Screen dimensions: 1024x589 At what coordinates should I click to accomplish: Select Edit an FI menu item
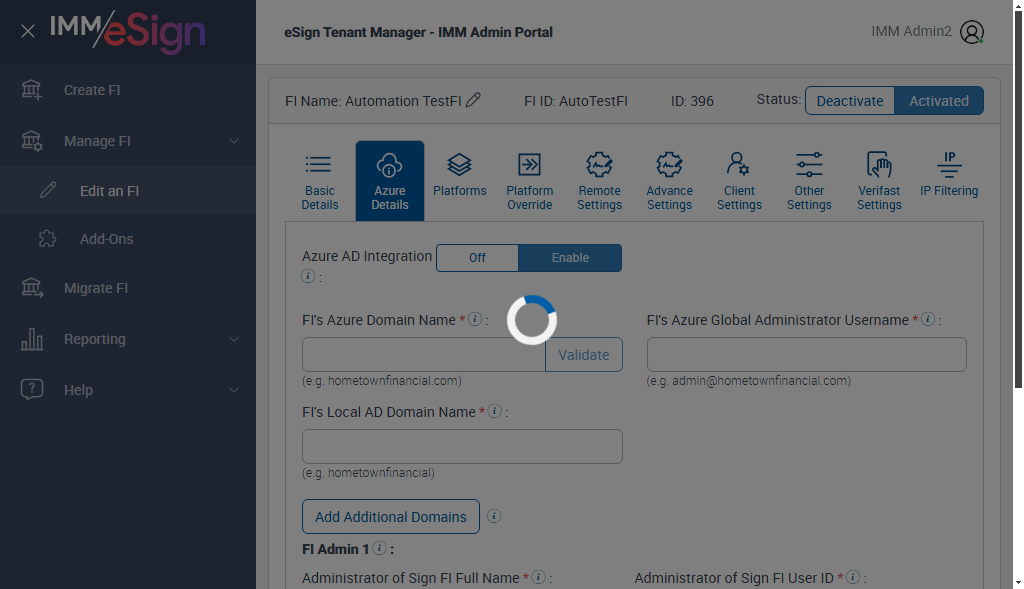128,191
